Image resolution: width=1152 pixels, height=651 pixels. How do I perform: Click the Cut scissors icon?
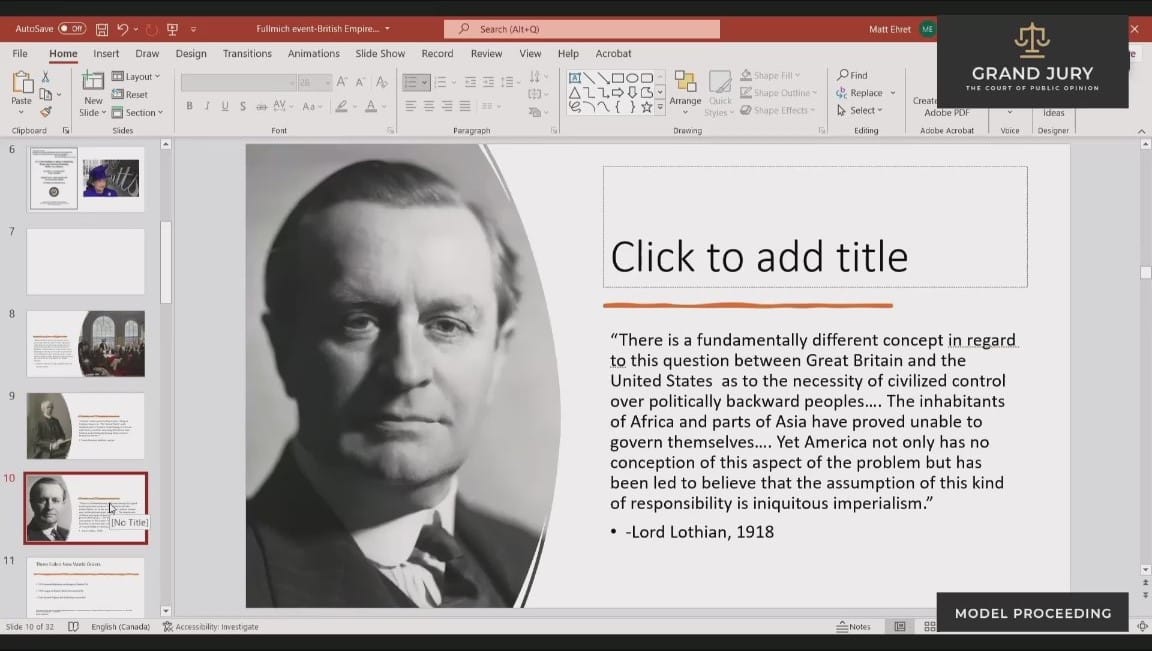tap(45, 77)
